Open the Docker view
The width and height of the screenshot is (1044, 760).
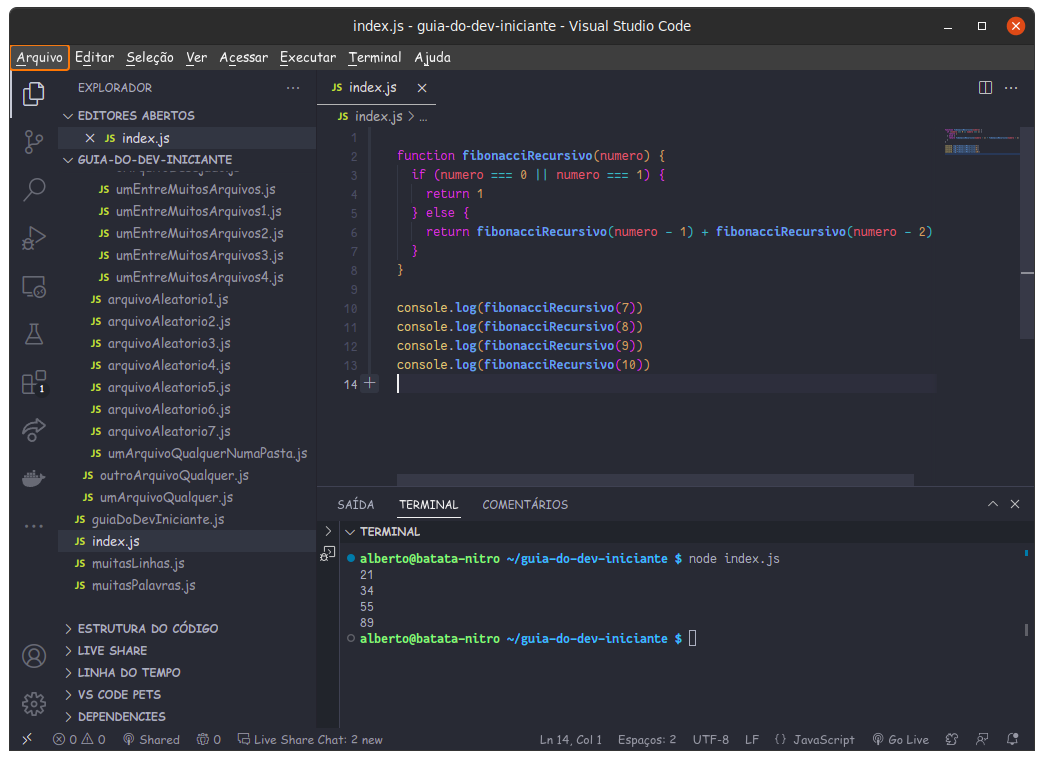(34, 479)
